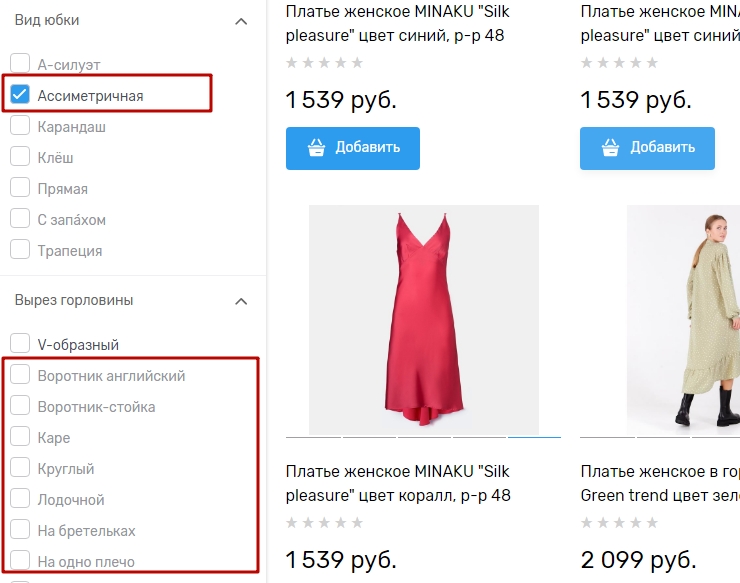The image size is (740, 583).
Task: Select the V-образный neckline filter
Action: [x=20, y=345]
